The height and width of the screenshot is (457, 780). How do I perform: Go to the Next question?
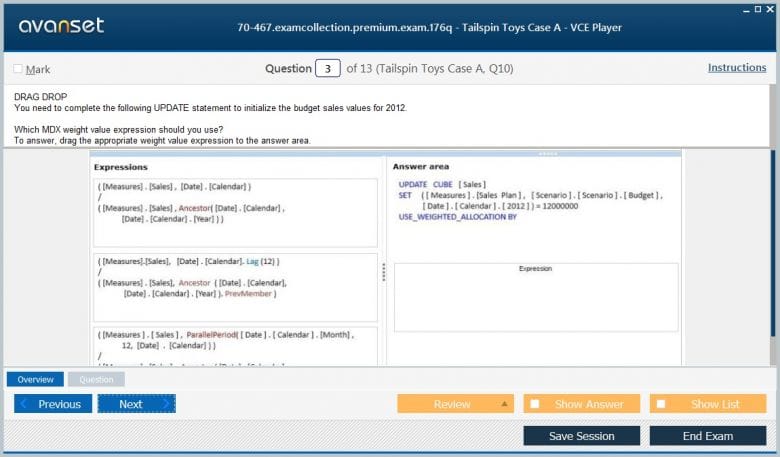click(137, 404)
